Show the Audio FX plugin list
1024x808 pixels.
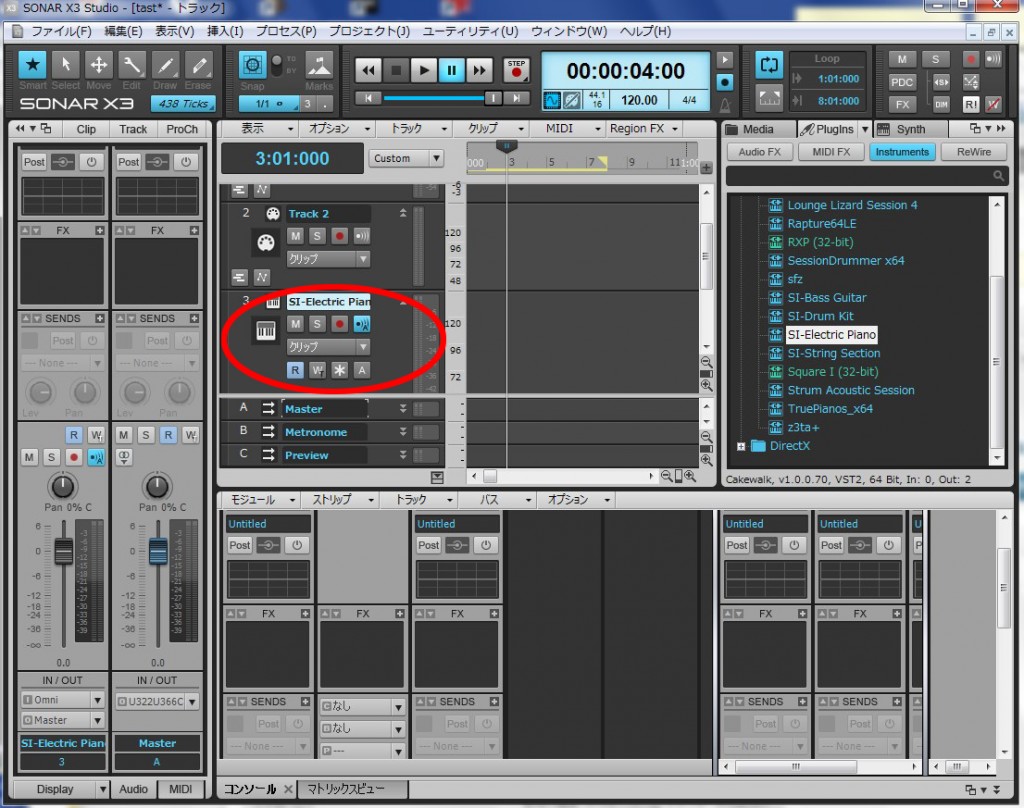(x=760, y=152)
